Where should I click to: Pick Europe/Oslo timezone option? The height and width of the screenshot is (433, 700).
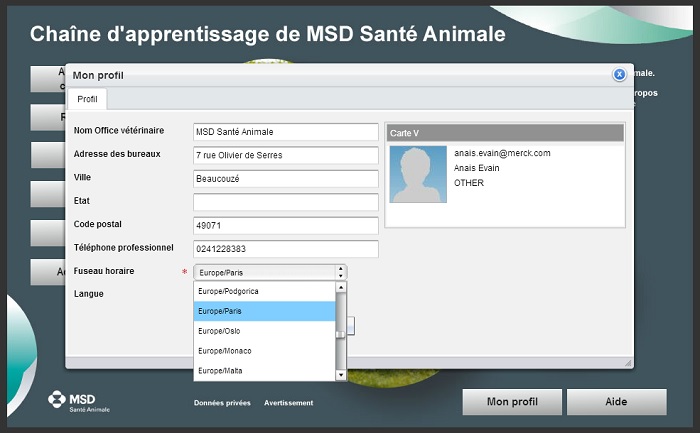coord(264,331)
